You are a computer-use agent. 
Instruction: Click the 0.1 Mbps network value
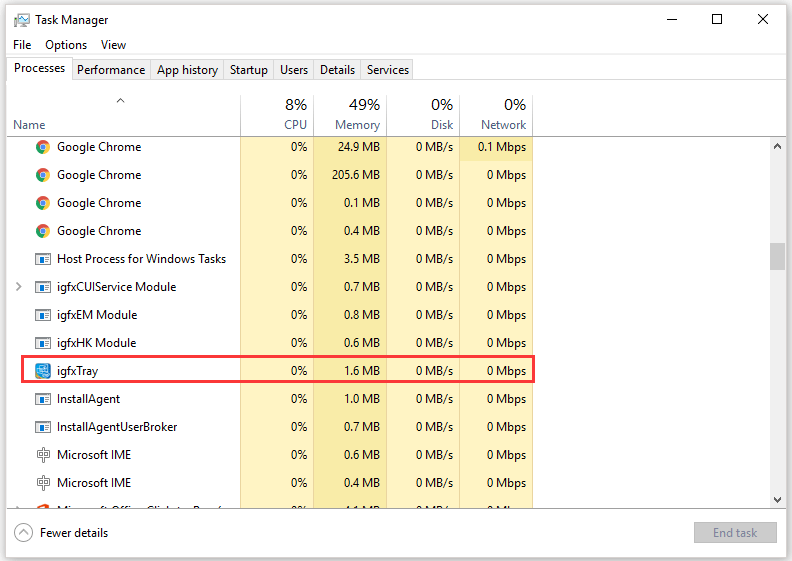(502, 147)
